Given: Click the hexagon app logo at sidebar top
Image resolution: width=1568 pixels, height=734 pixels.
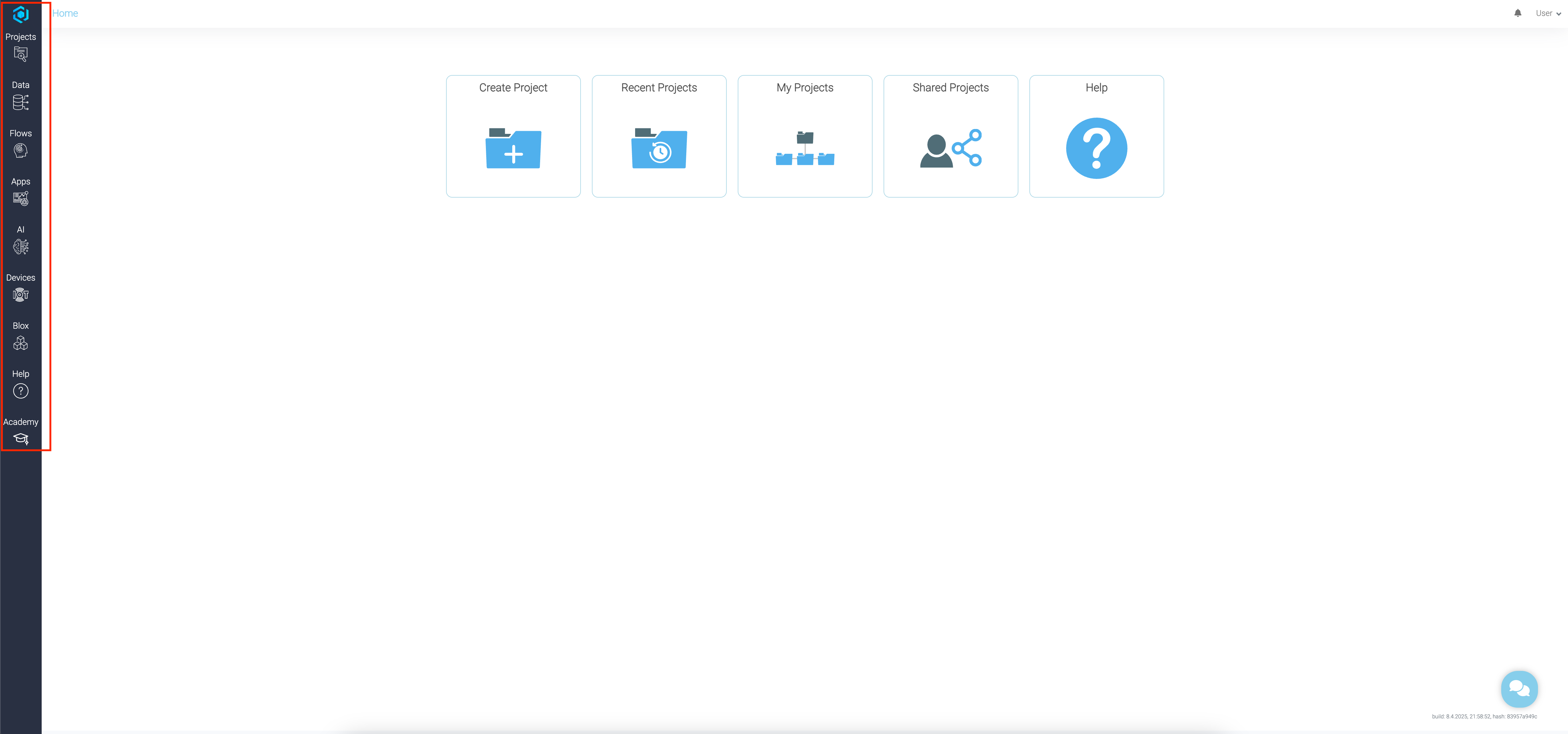Looking at the screenshot, I should point(21,15).
